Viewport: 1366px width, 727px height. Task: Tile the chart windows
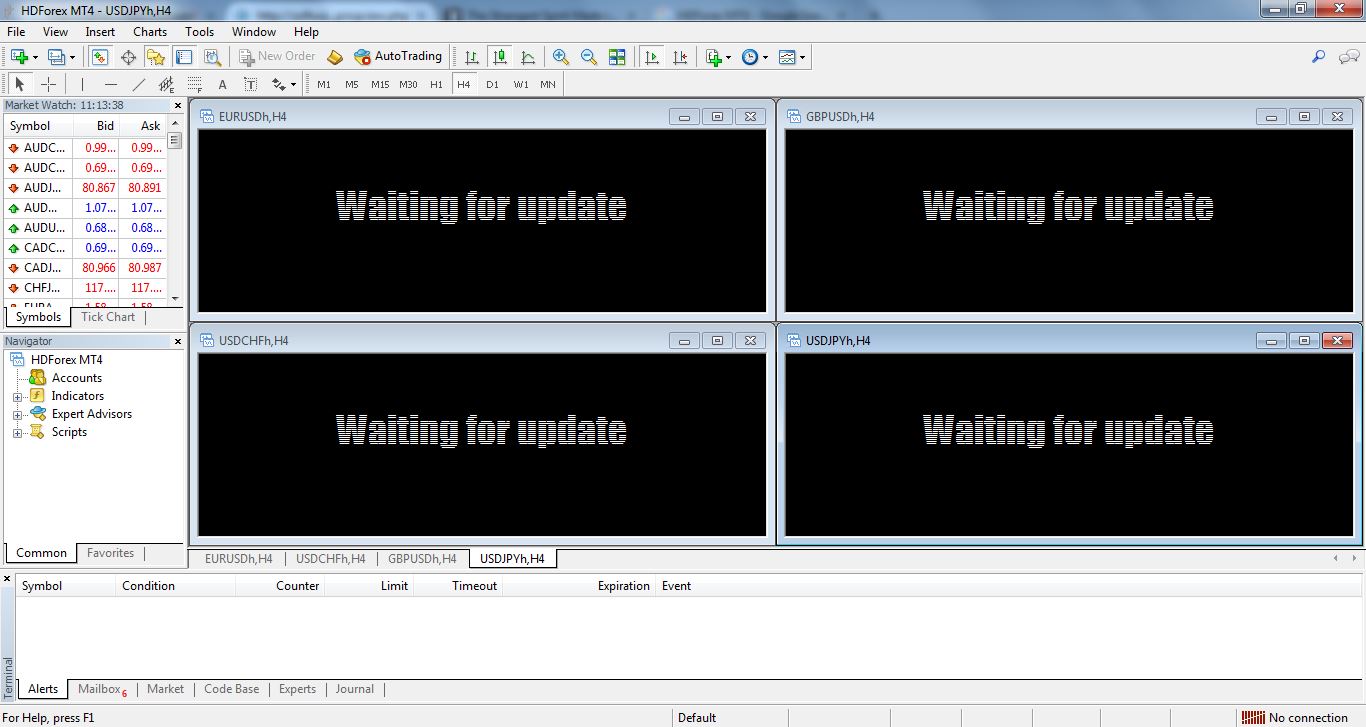click(618, 57)
